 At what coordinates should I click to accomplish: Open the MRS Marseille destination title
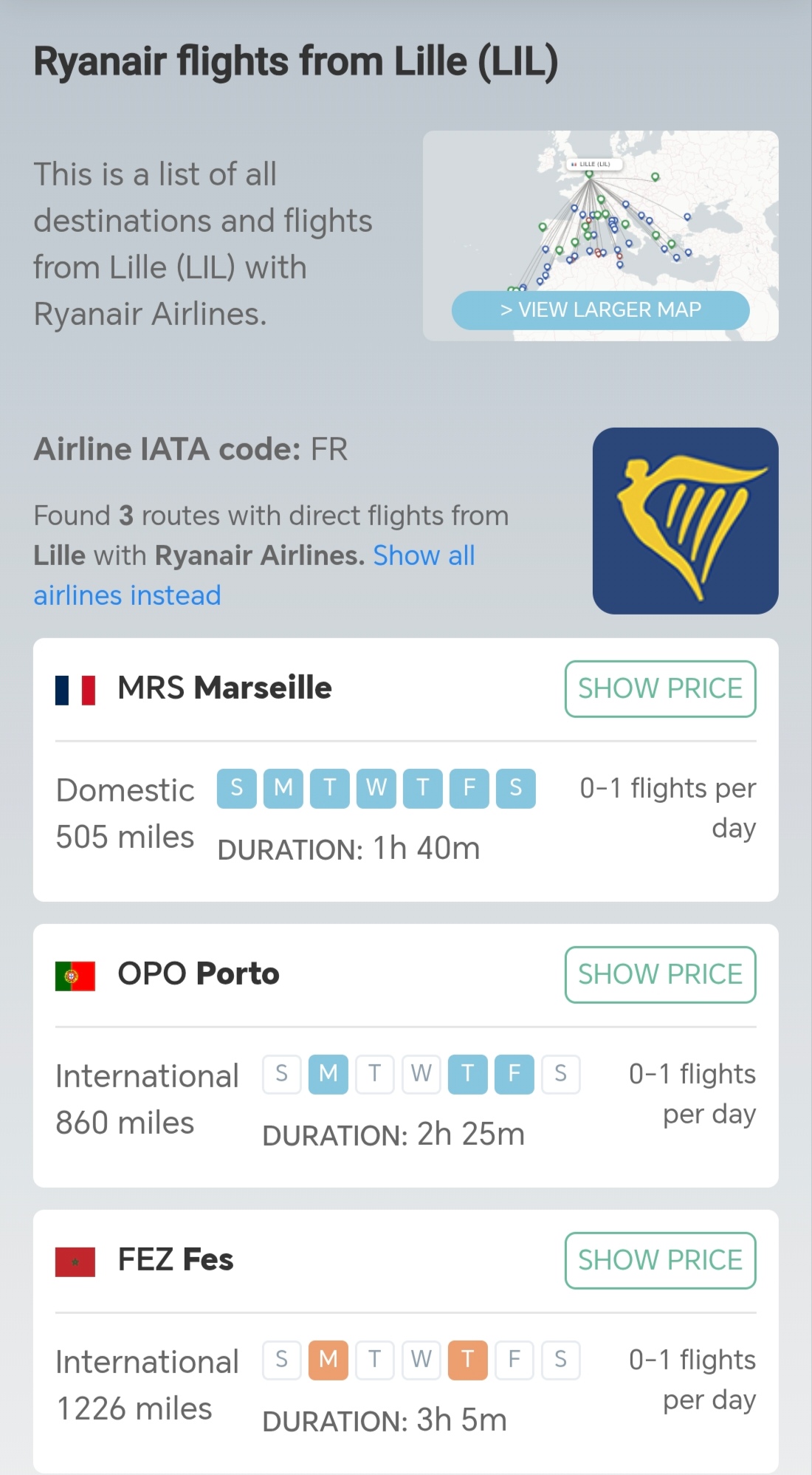tap(225, 688)
